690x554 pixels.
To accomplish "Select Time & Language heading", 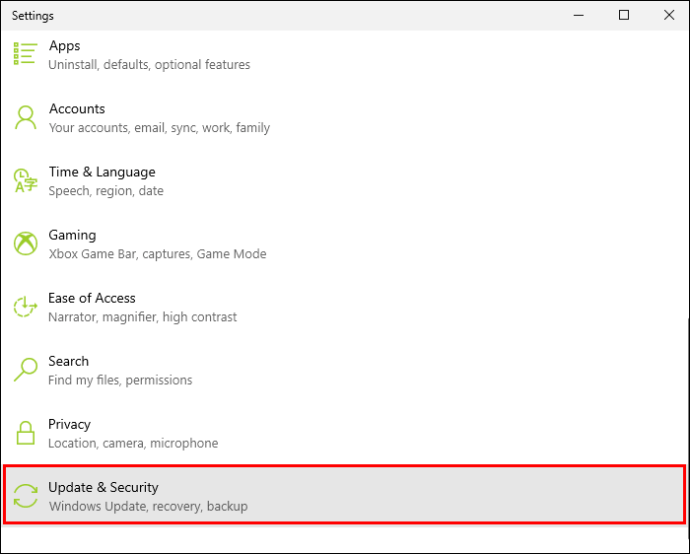I will 102,172.
